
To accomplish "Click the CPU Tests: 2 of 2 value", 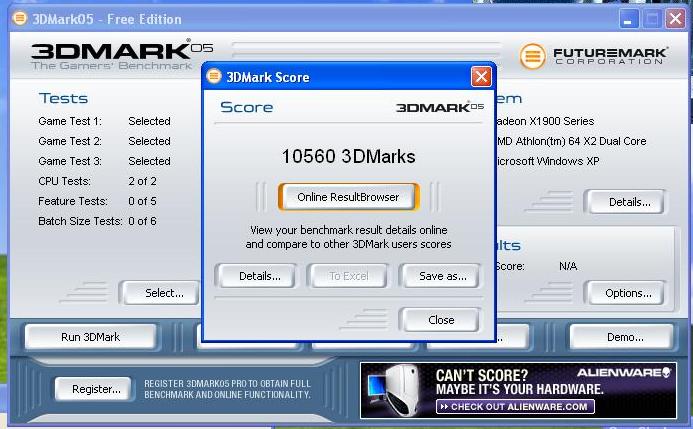I will [142, 181].
